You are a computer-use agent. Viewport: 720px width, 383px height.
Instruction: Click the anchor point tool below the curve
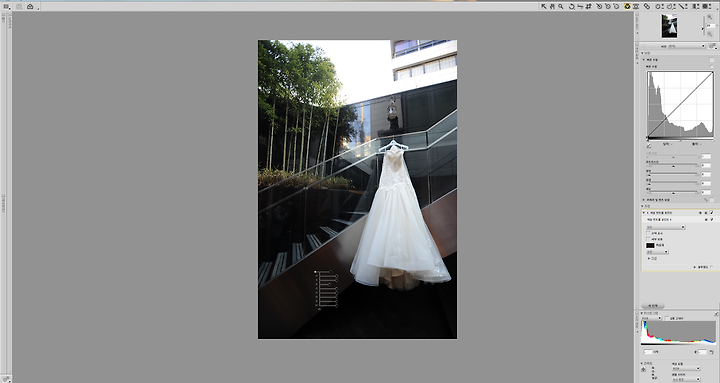pyautogui.click(x=648, y=146)
